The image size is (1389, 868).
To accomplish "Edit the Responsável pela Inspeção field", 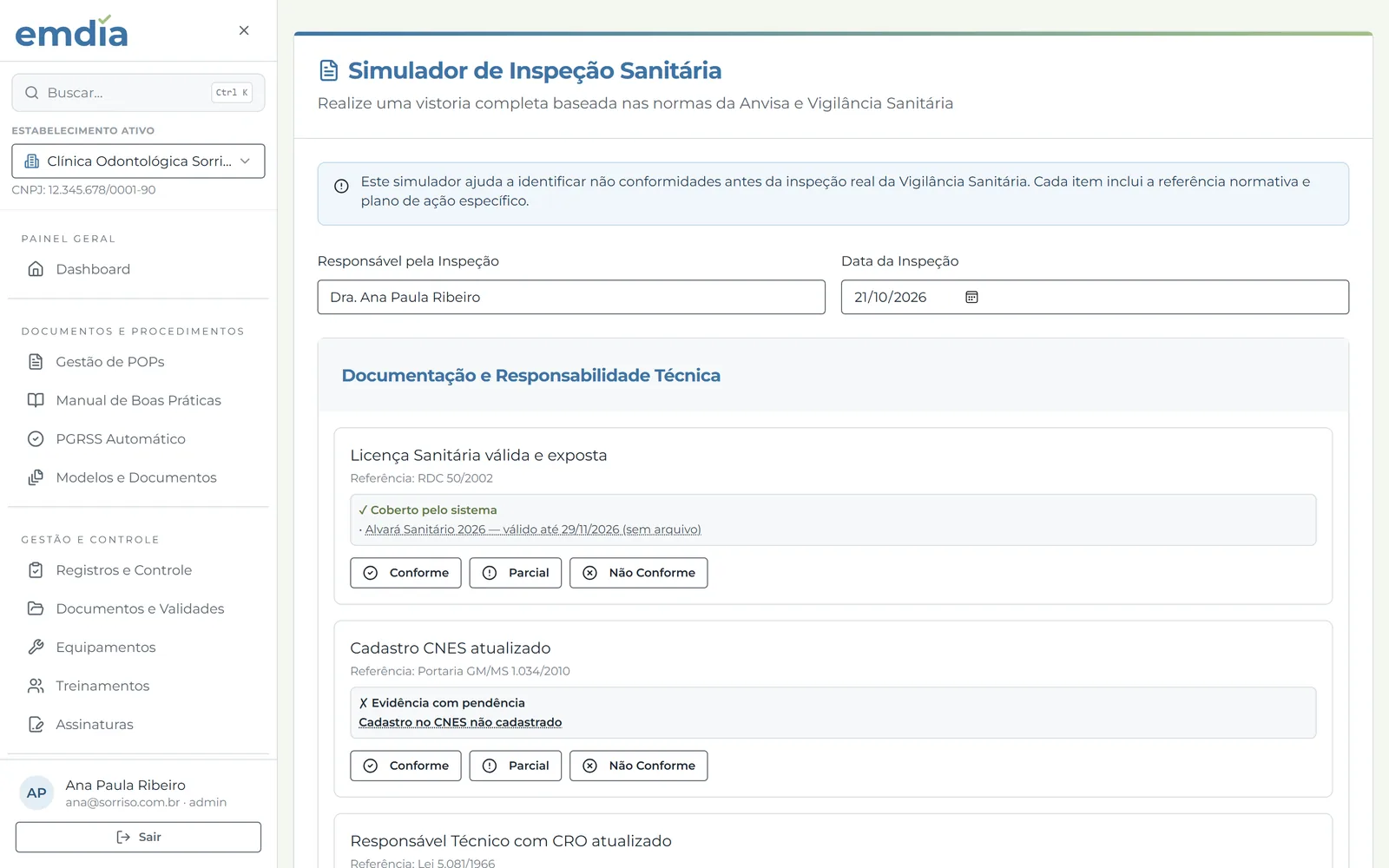I will pos(571,297).
